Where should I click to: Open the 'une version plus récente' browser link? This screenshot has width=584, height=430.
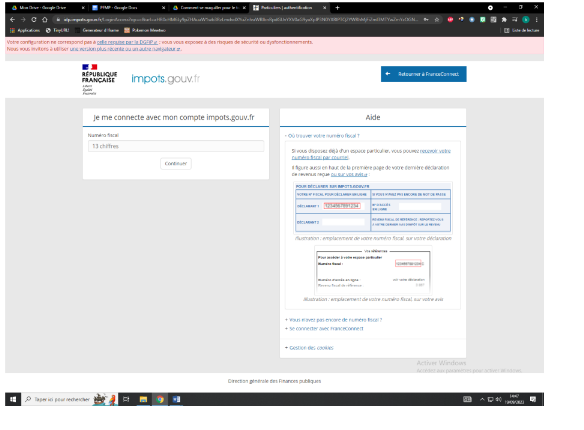point(126,49)
